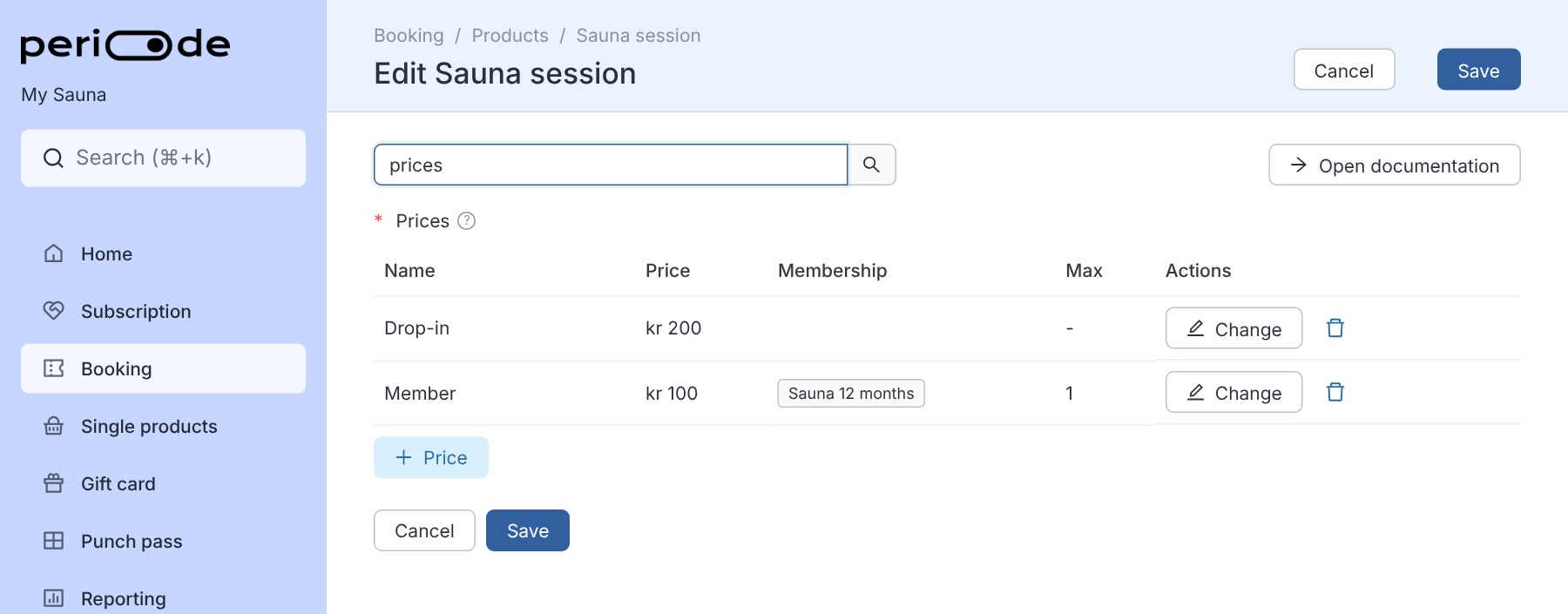Click the 'Edit Sauna session' page title

click(505, 73)
